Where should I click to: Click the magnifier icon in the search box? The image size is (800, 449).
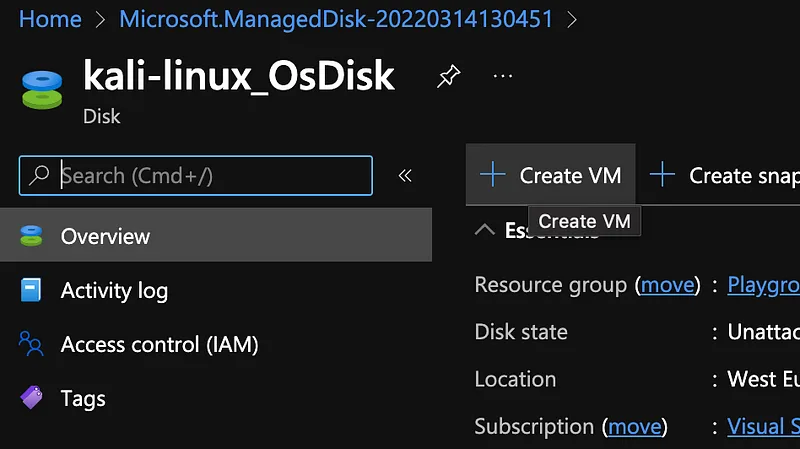[39, 175]
